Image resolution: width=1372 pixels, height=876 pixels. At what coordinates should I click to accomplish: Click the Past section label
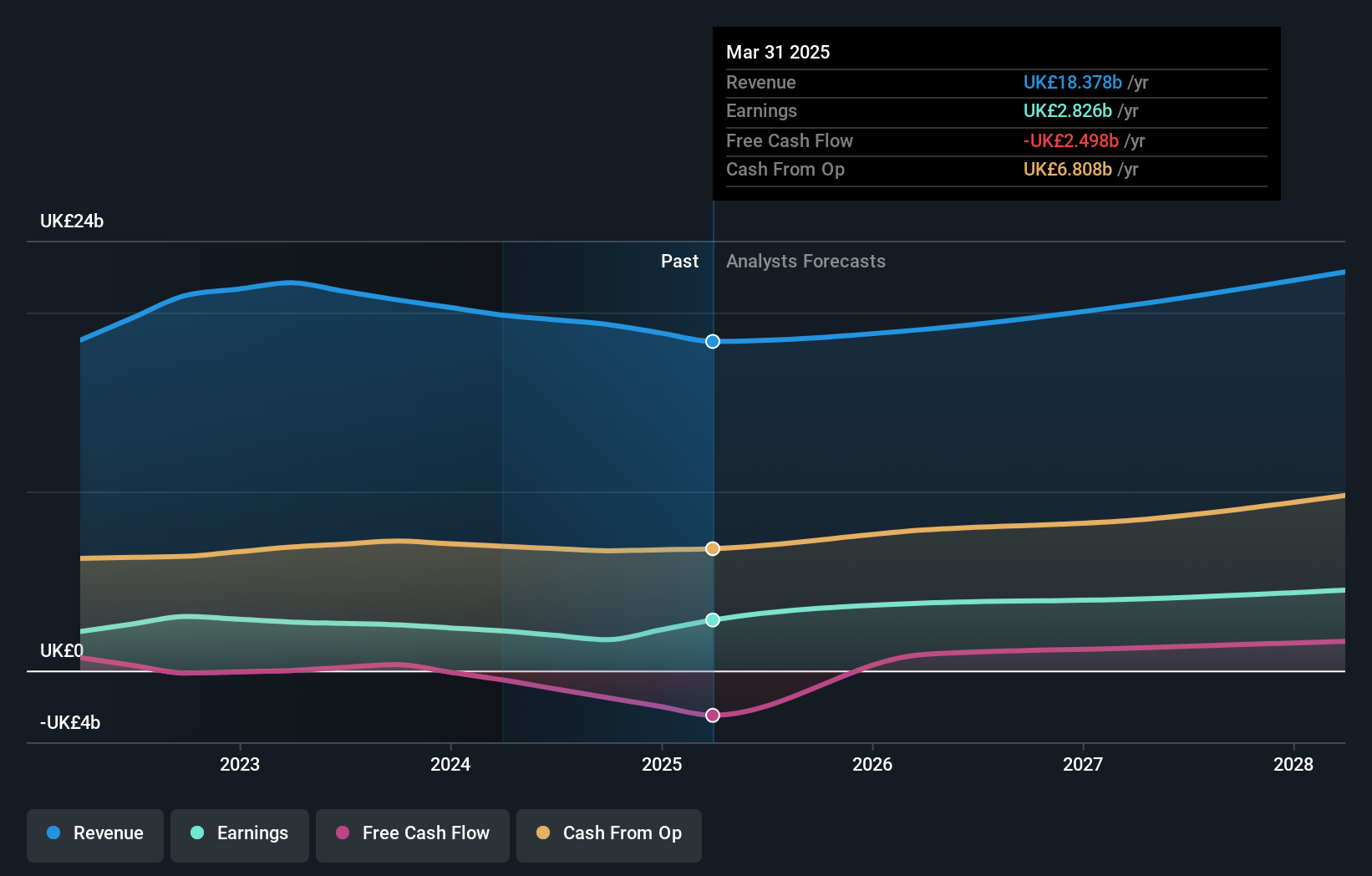pos(679,261)
